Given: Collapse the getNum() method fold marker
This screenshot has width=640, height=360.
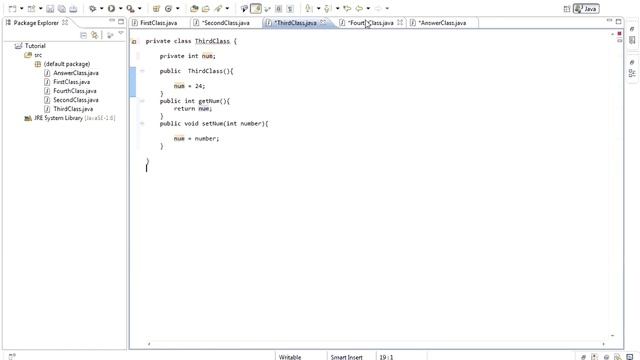Looking at the screenshot, I should (x=142, y=101).
